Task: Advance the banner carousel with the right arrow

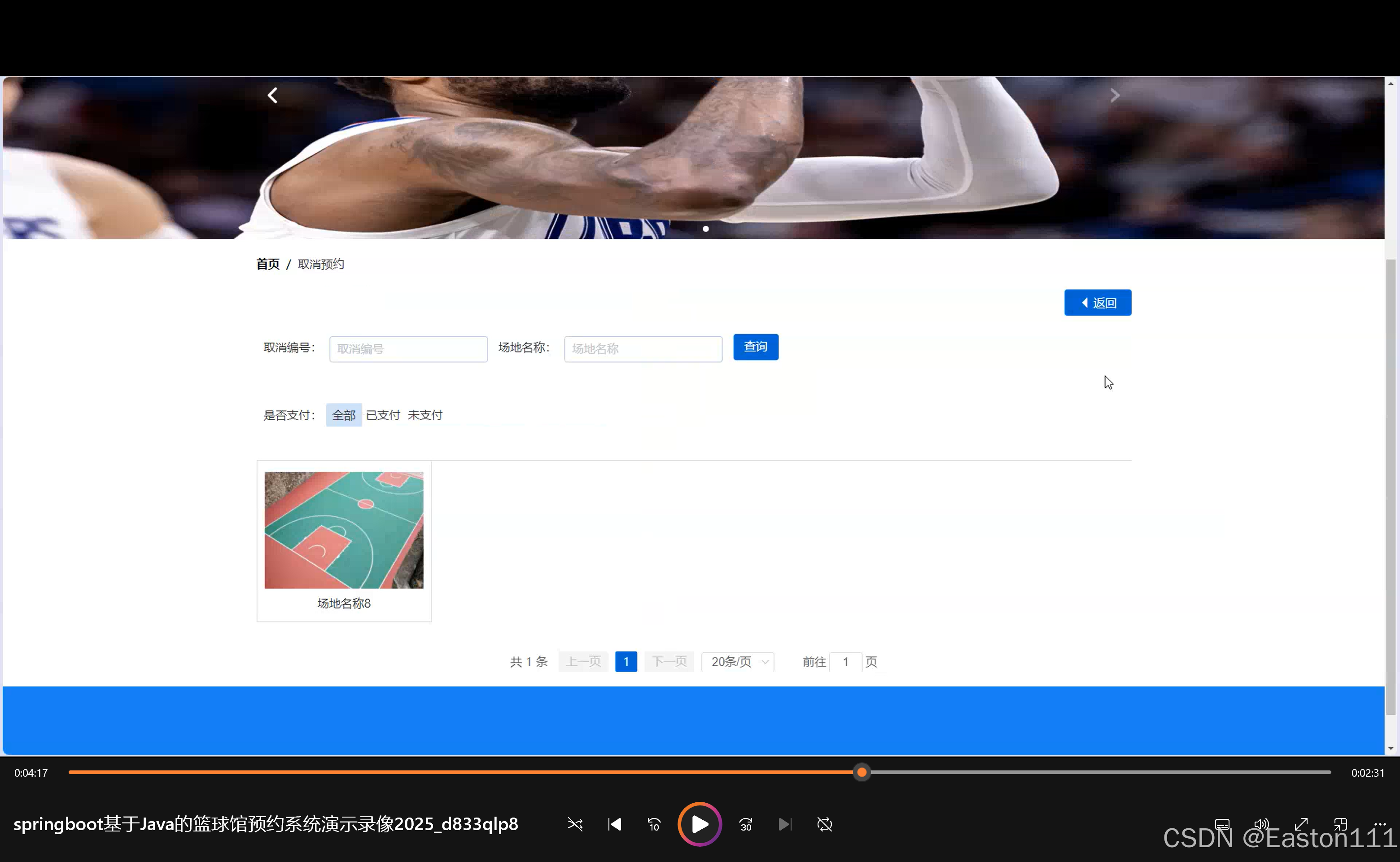Action: pos(1115,95)
